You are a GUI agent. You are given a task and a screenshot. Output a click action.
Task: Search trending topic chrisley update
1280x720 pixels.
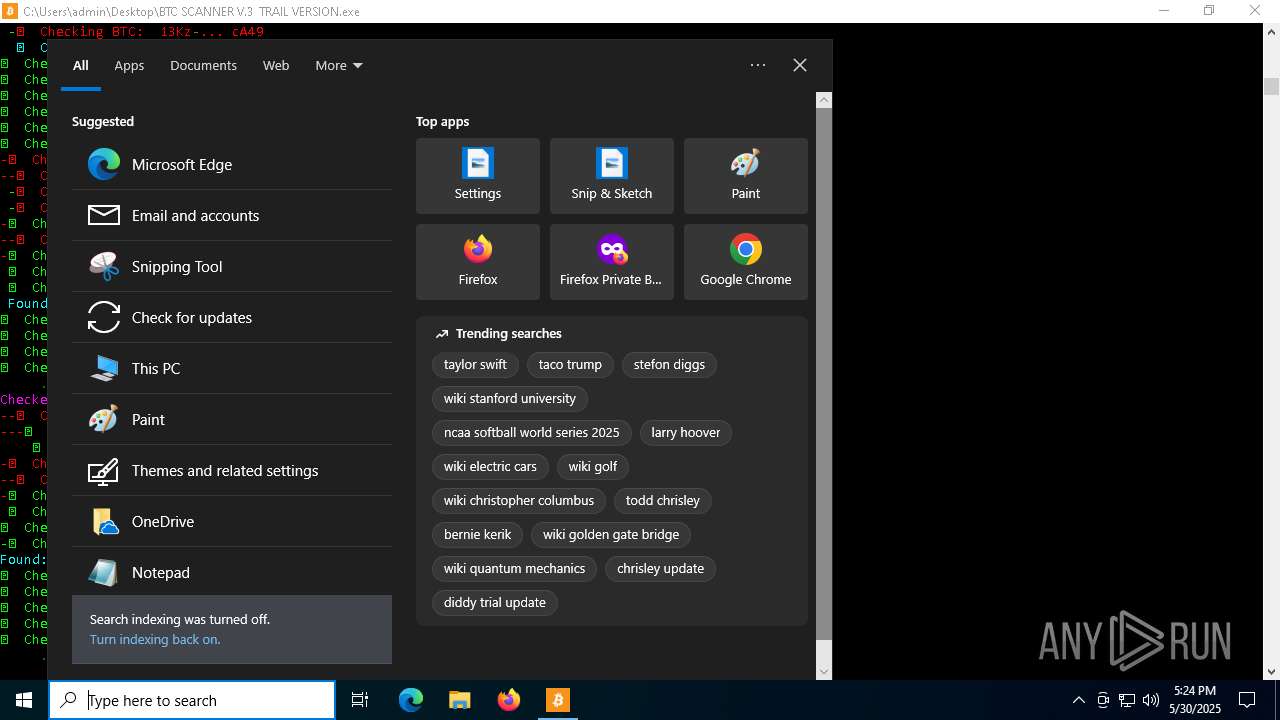[x=660, y=569]
